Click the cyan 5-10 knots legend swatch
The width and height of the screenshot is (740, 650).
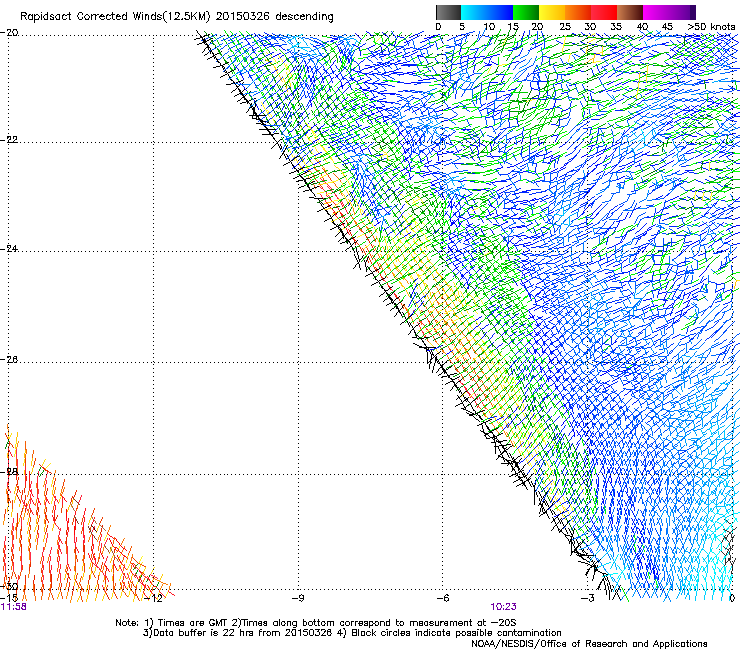[474, 12]
